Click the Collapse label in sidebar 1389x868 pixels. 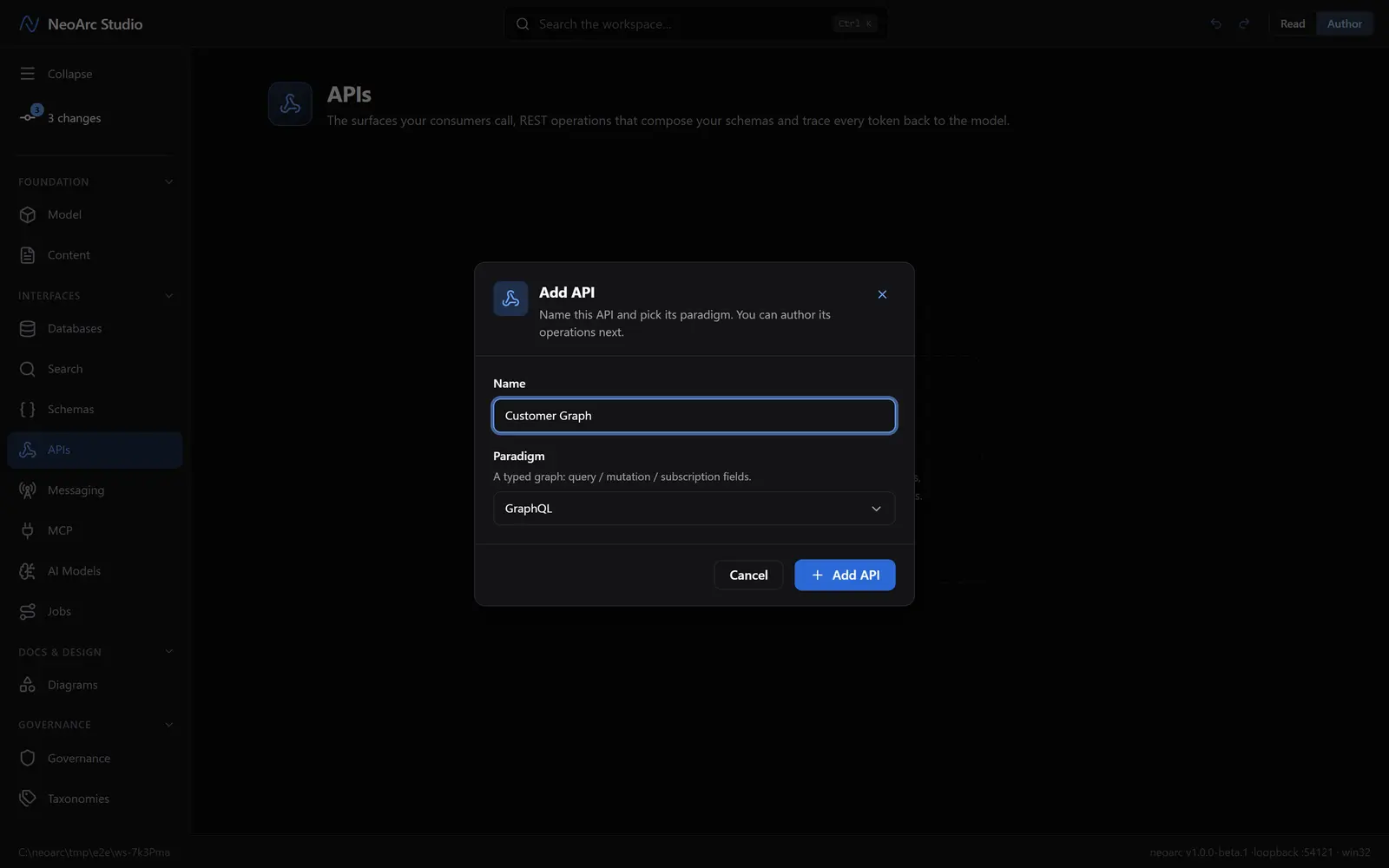pyautogui.click(x=69, y=74)
